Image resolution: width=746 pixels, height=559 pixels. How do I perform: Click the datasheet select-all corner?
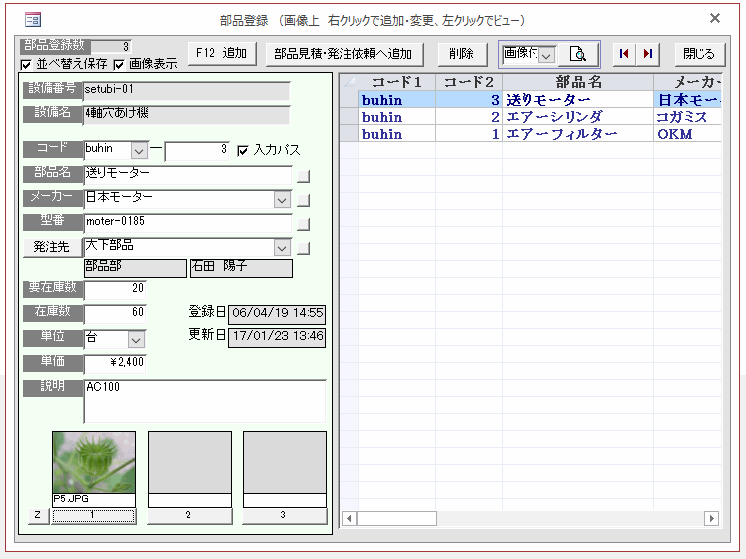349,82
